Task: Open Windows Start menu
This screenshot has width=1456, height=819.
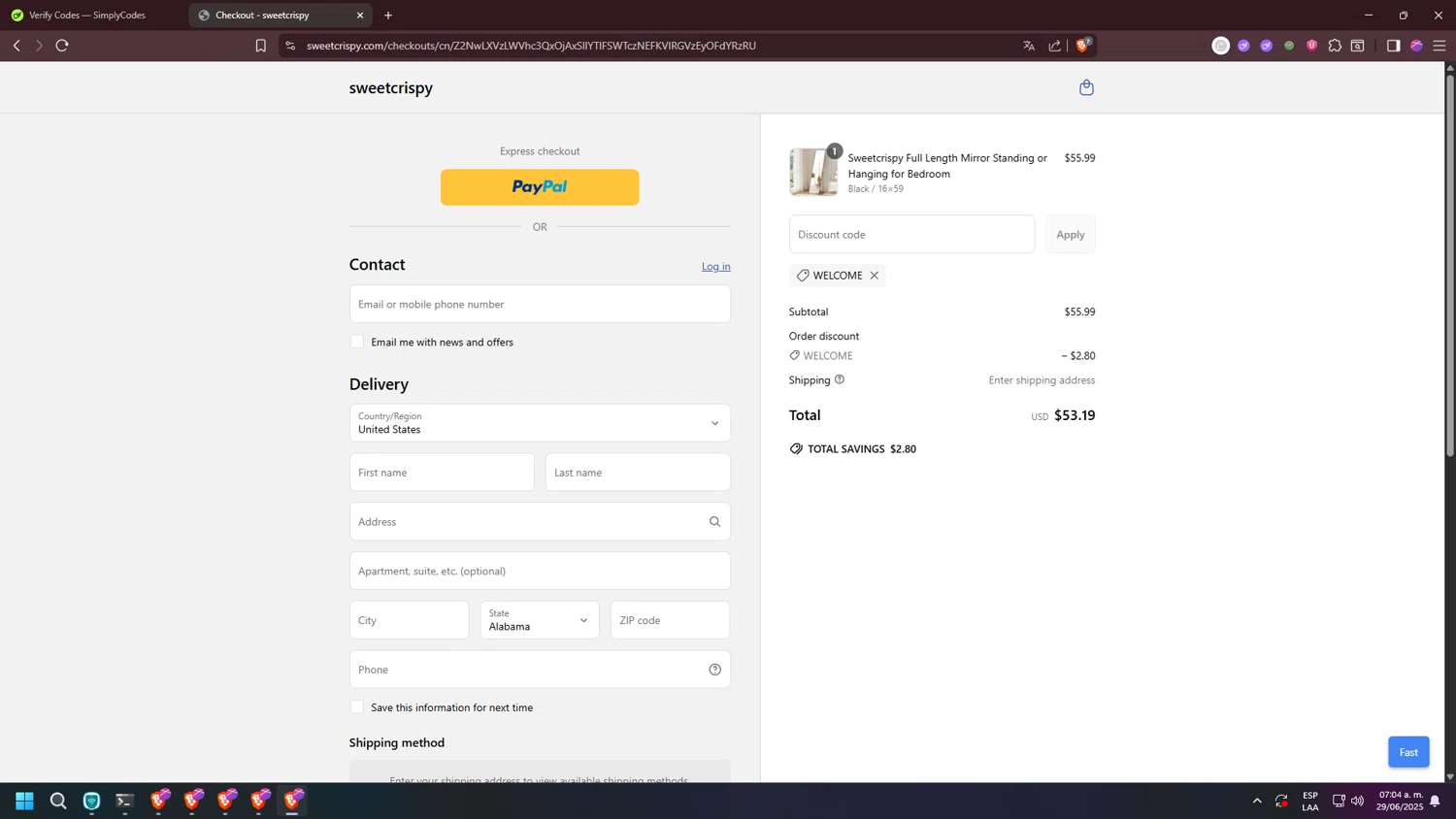Action: coord(25,801)
